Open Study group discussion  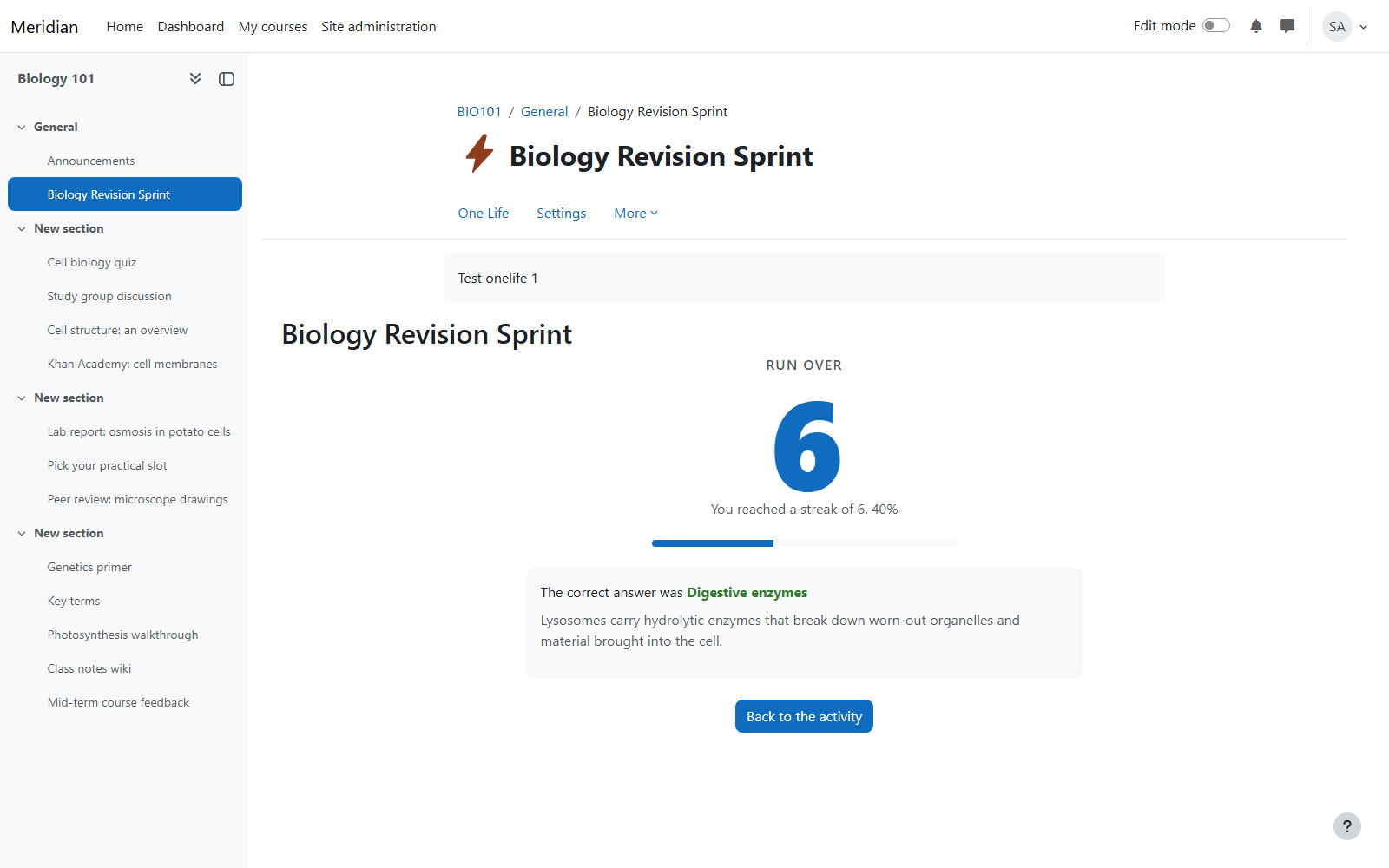109,296
